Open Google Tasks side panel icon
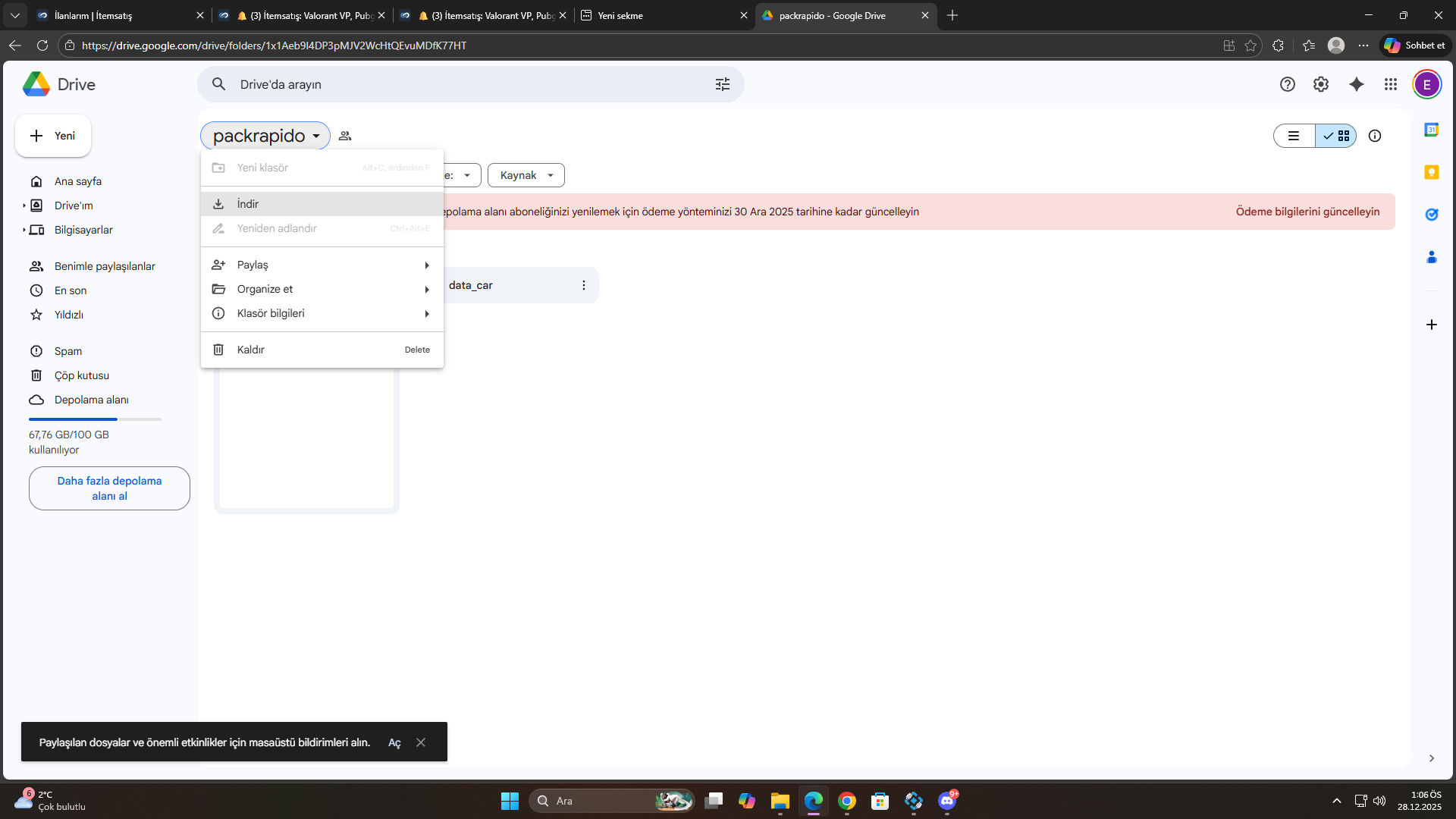Image resolution: width=1456 pixels, height=819 pixels. coord(1432,215)
